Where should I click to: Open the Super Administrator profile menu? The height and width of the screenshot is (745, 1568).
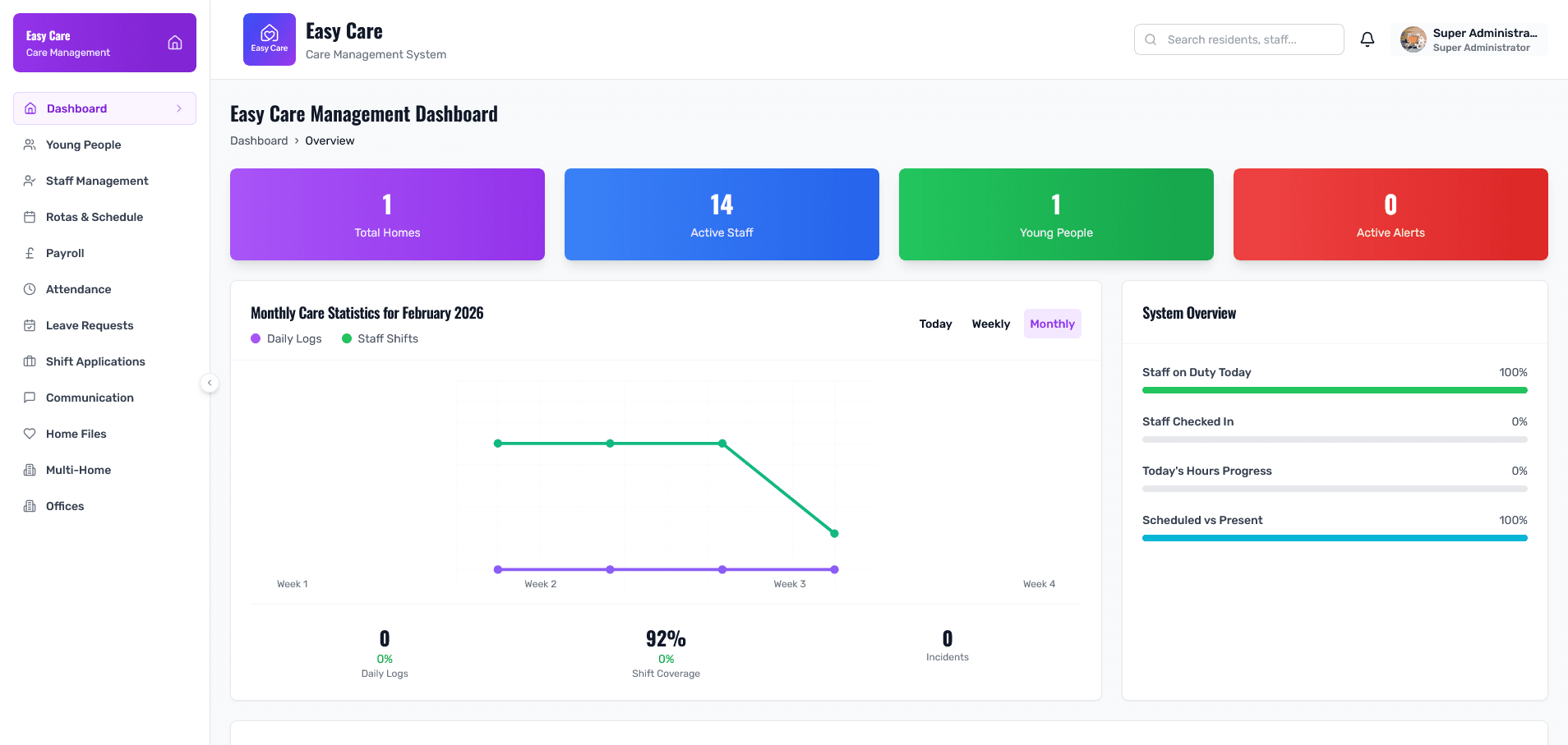[1469, 39]
